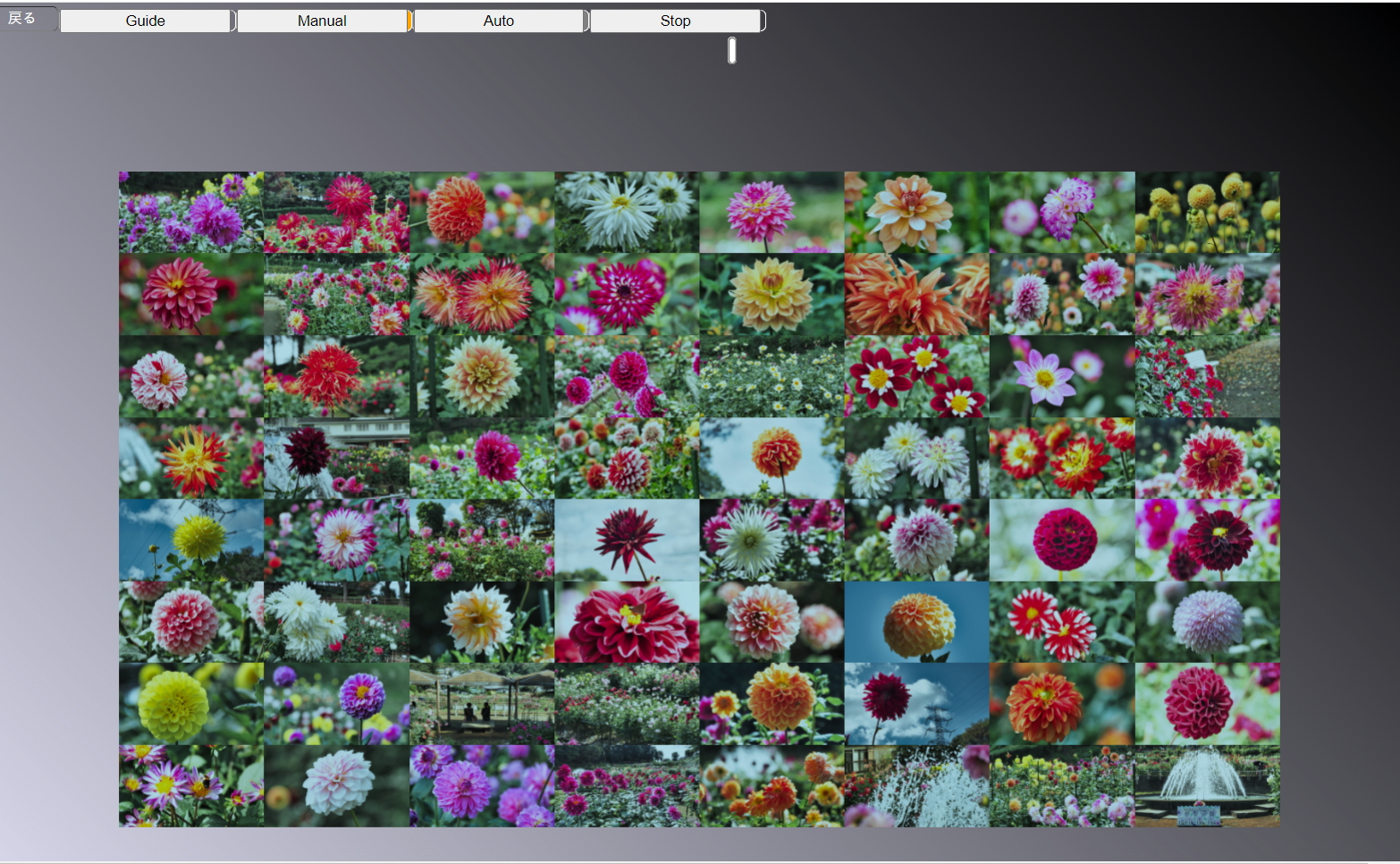
Task: Select red flowers with white label sign
Action: [x=1207, y=376]
